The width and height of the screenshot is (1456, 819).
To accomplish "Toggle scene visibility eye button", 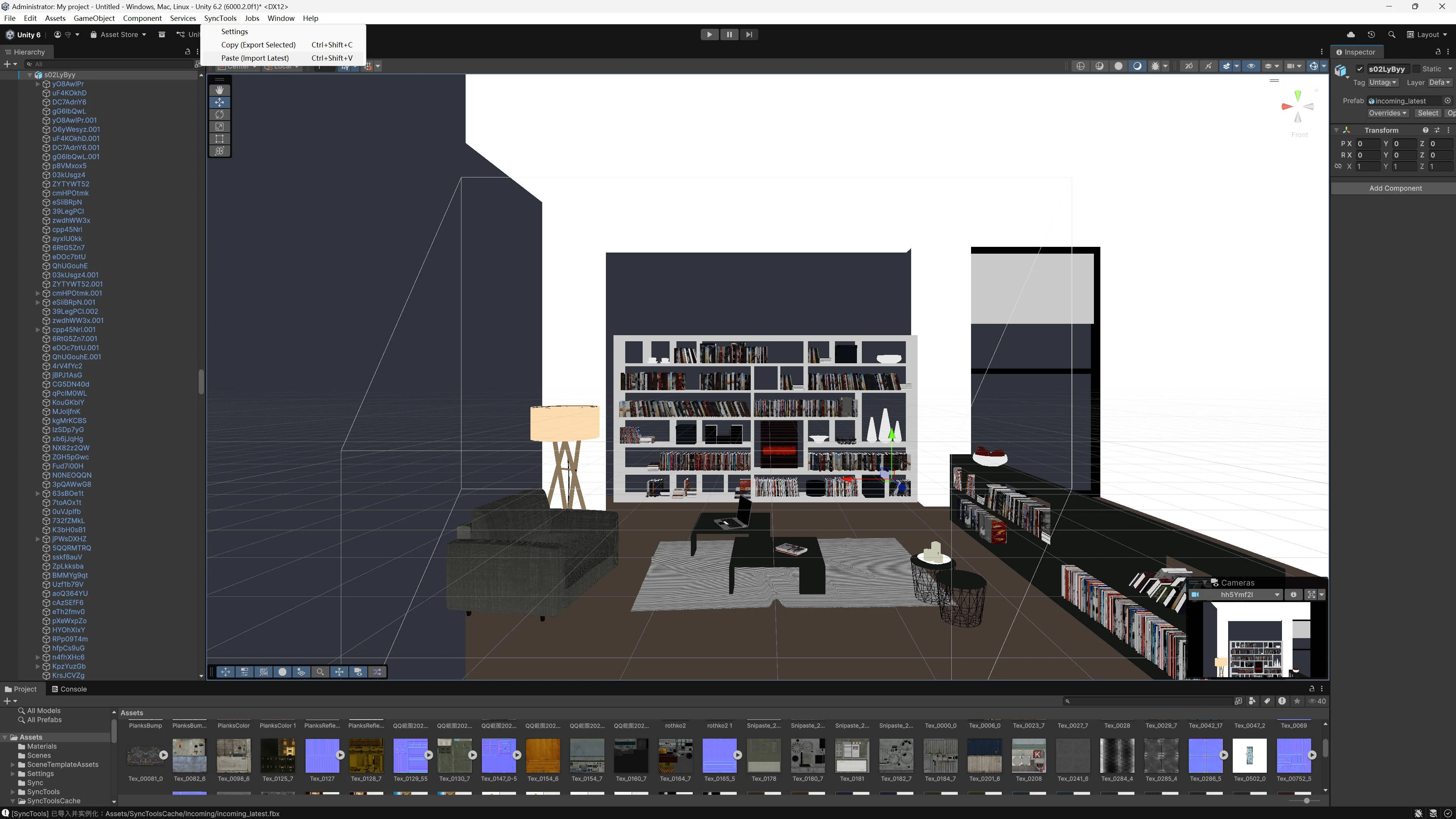I will pos(1251,66).
